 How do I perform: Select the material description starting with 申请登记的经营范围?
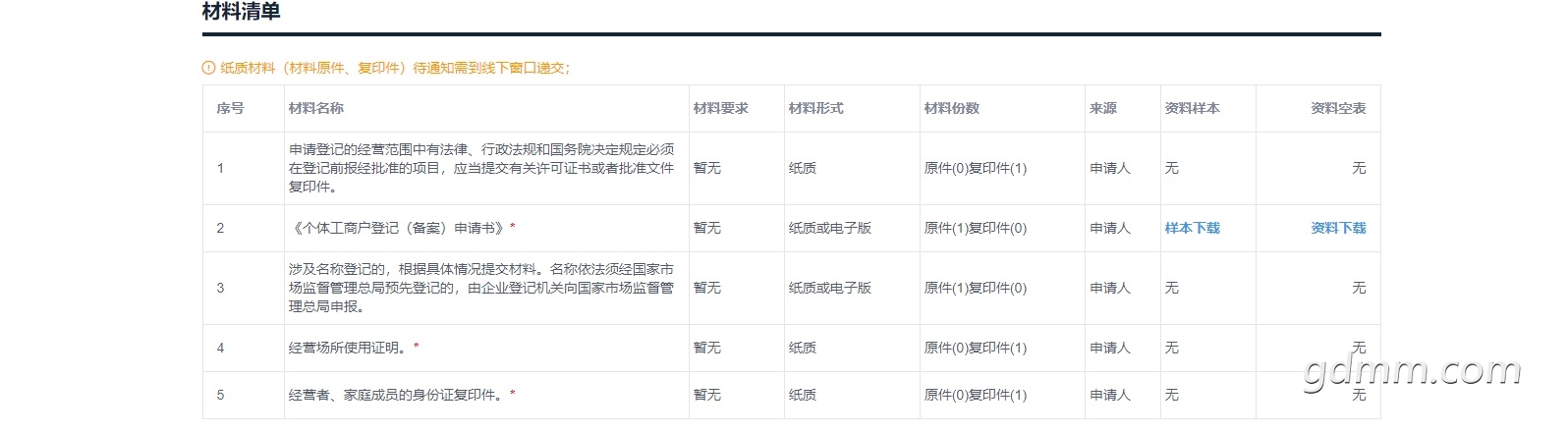[x=481, y=168]
